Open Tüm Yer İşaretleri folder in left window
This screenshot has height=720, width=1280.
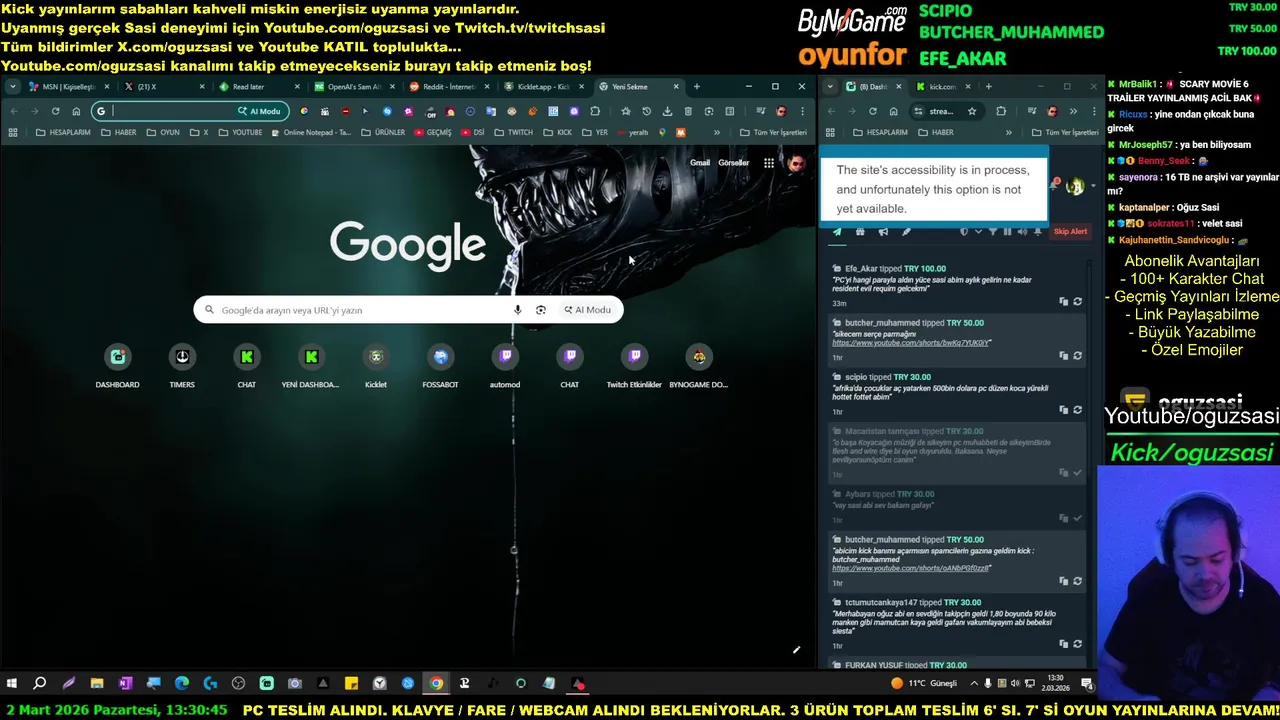[x=773, y=132]
